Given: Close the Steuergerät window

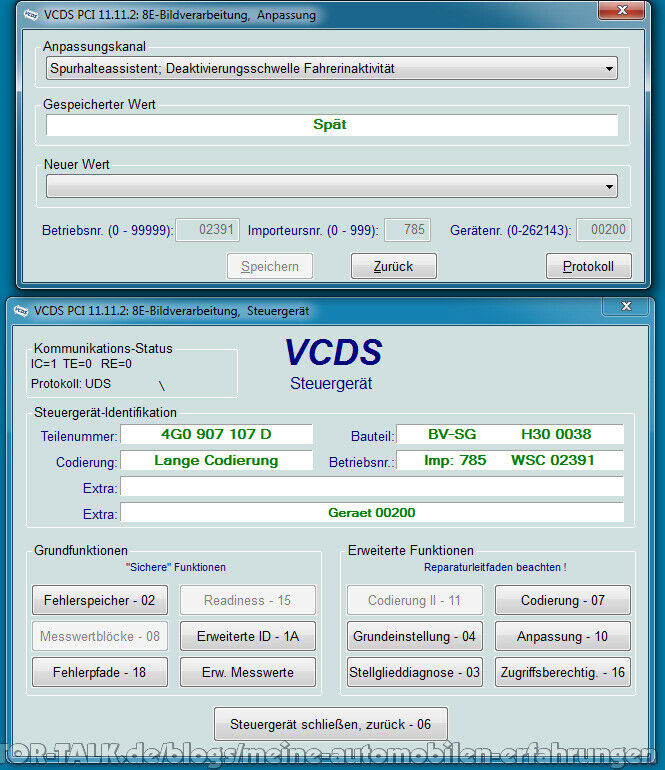Looking at the screenshot, I should point(626,306).
